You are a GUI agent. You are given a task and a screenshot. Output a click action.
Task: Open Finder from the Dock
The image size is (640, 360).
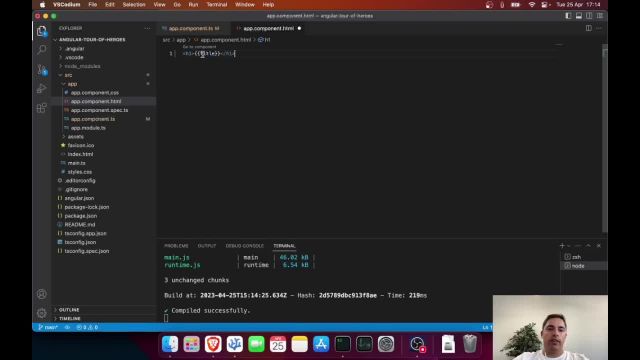[x=170, y=344]
